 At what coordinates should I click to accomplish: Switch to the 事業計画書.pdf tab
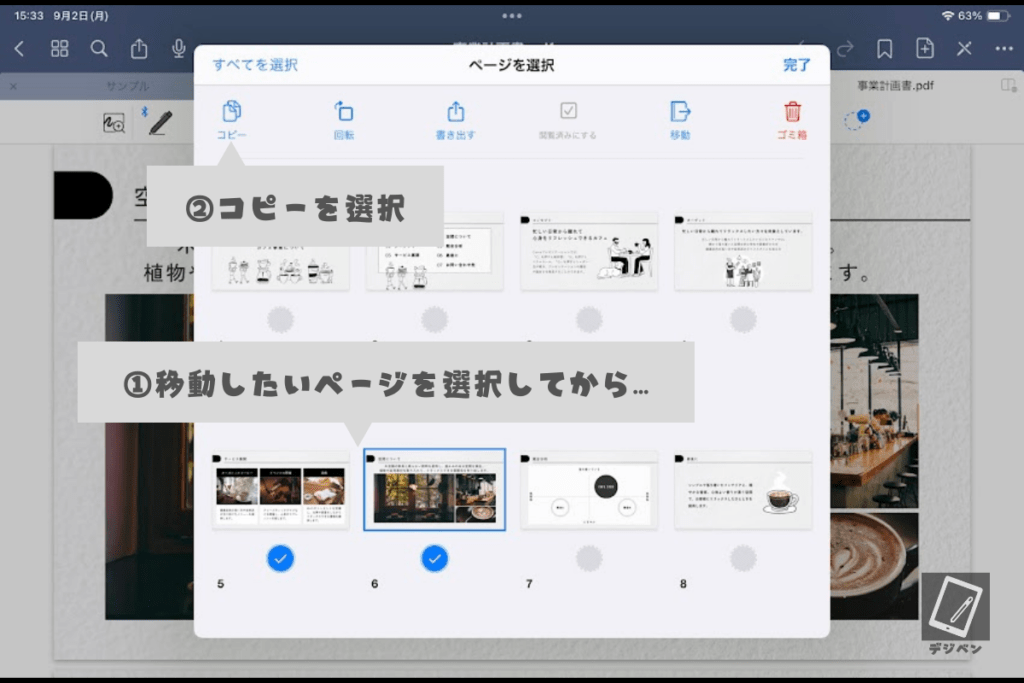click(895, 86)
